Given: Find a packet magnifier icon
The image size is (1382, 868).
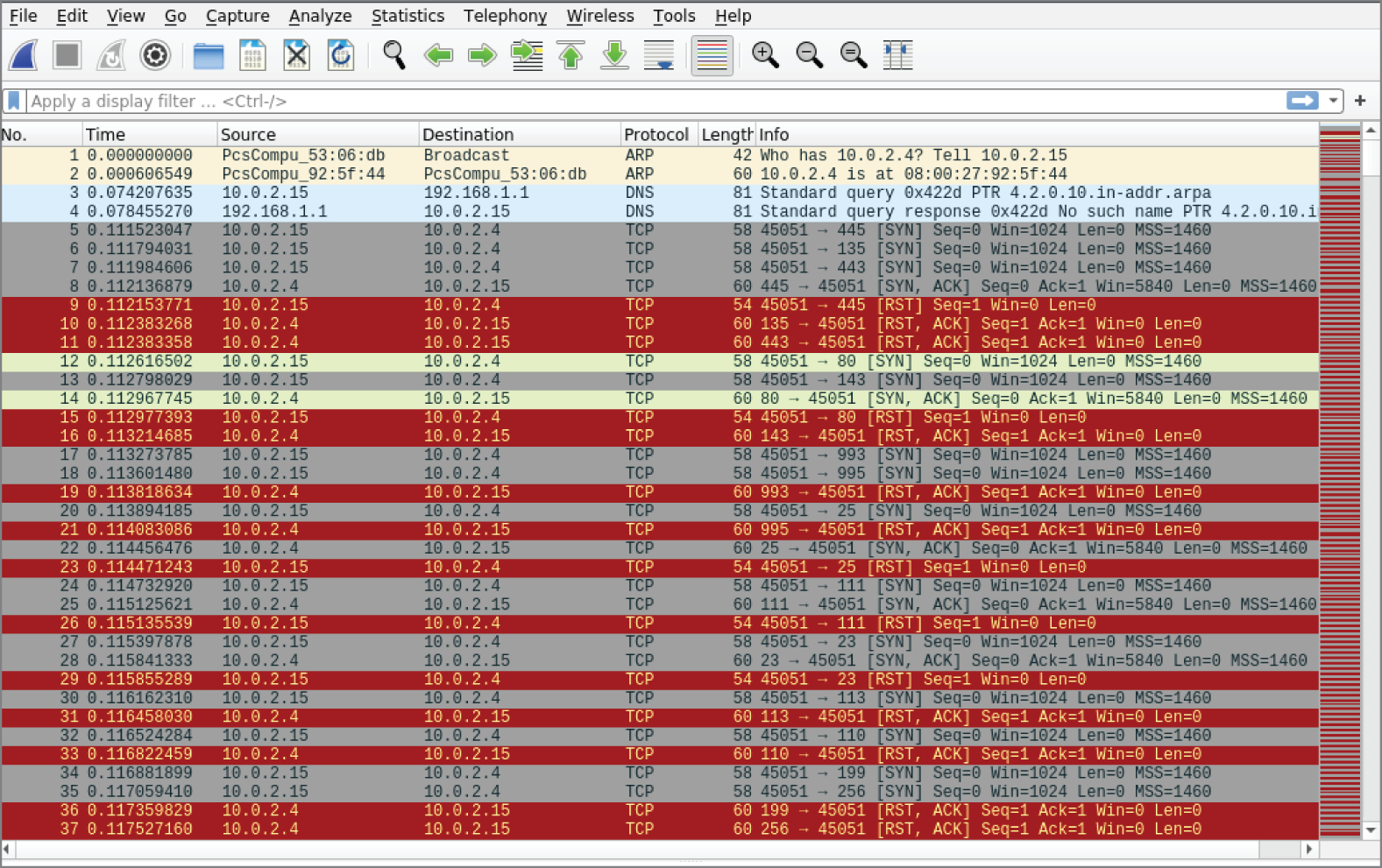Looking at the screenshot, I should [394, 55].
